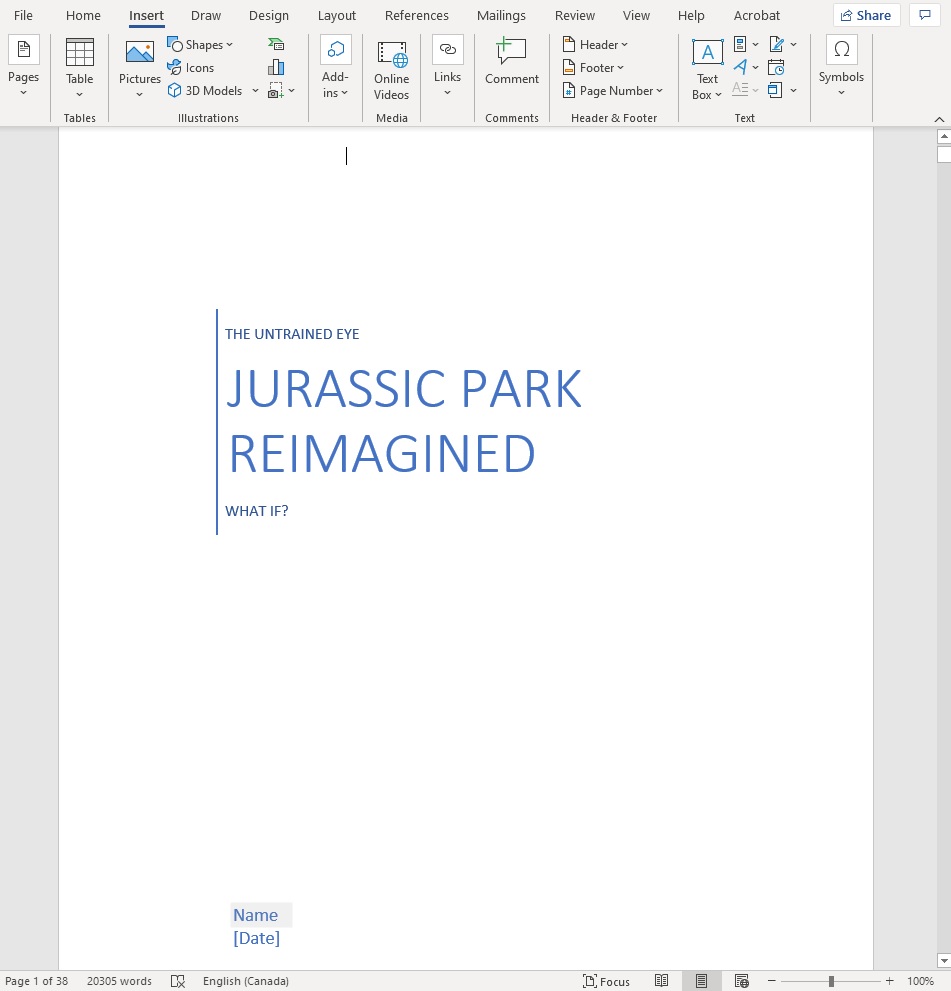Image resolution: width=951 pixels, height=991 pixels.
Task: Open the word count statistics
Action: click(x=119, y=981)
